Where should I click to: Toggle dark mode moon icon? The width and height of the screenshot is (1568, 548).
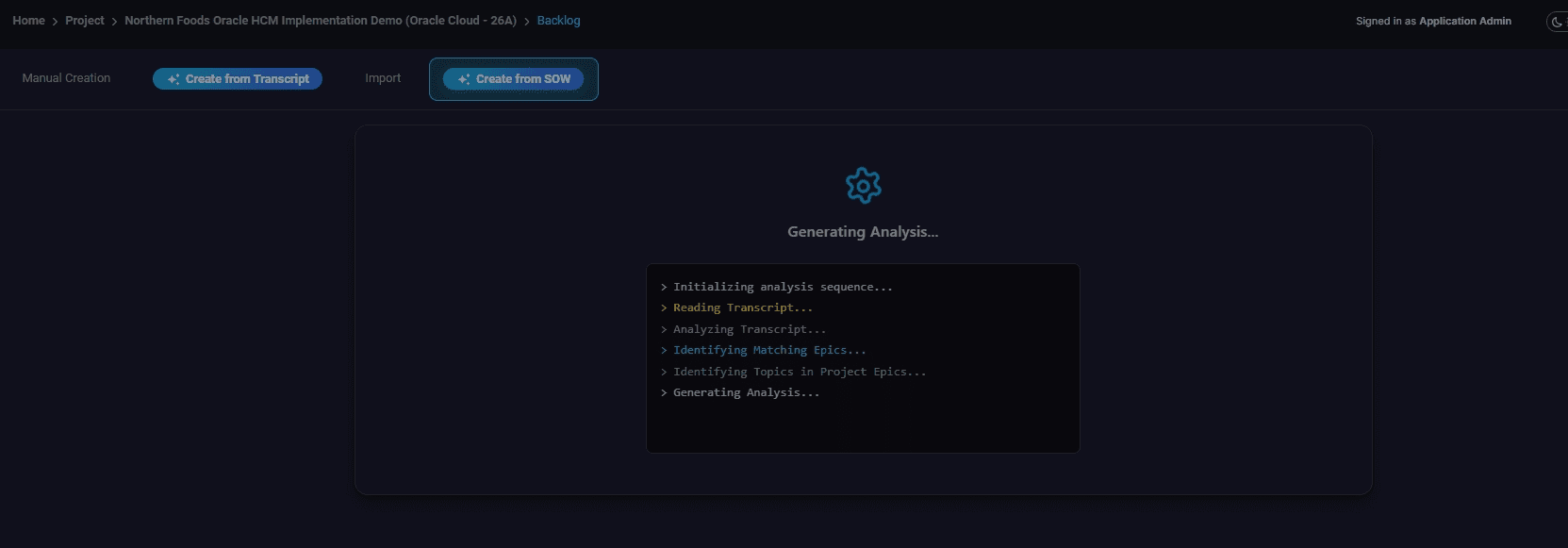[1557, 22]
